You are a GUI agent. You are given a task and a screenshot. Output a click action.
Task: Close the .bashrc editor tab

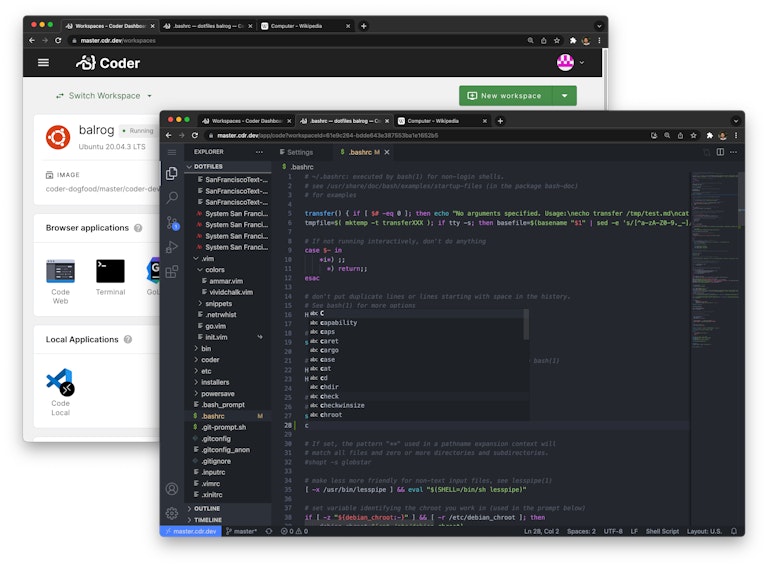(387, 152)
